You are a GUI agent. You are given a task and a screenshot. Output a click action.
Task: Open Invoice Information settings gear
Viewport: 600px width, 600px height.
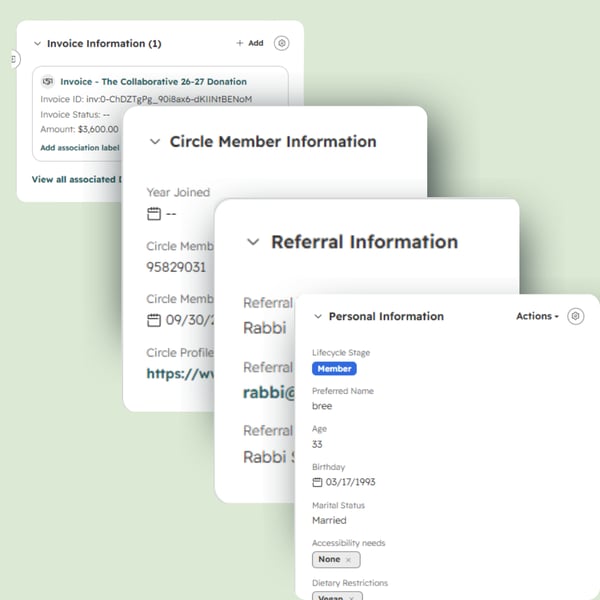[281, 43]
